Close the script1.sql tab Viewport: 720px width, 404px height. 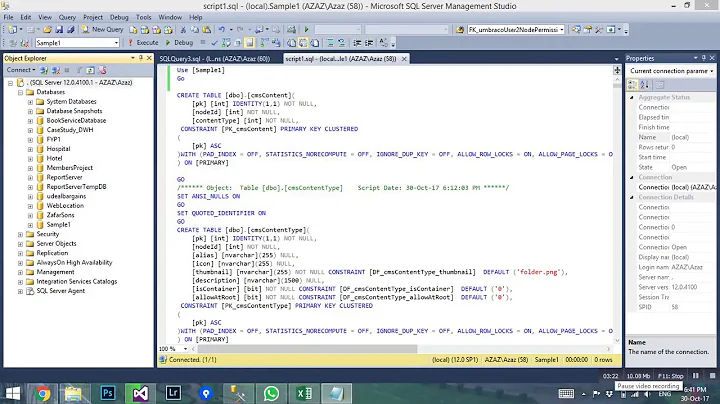[404, 59]
